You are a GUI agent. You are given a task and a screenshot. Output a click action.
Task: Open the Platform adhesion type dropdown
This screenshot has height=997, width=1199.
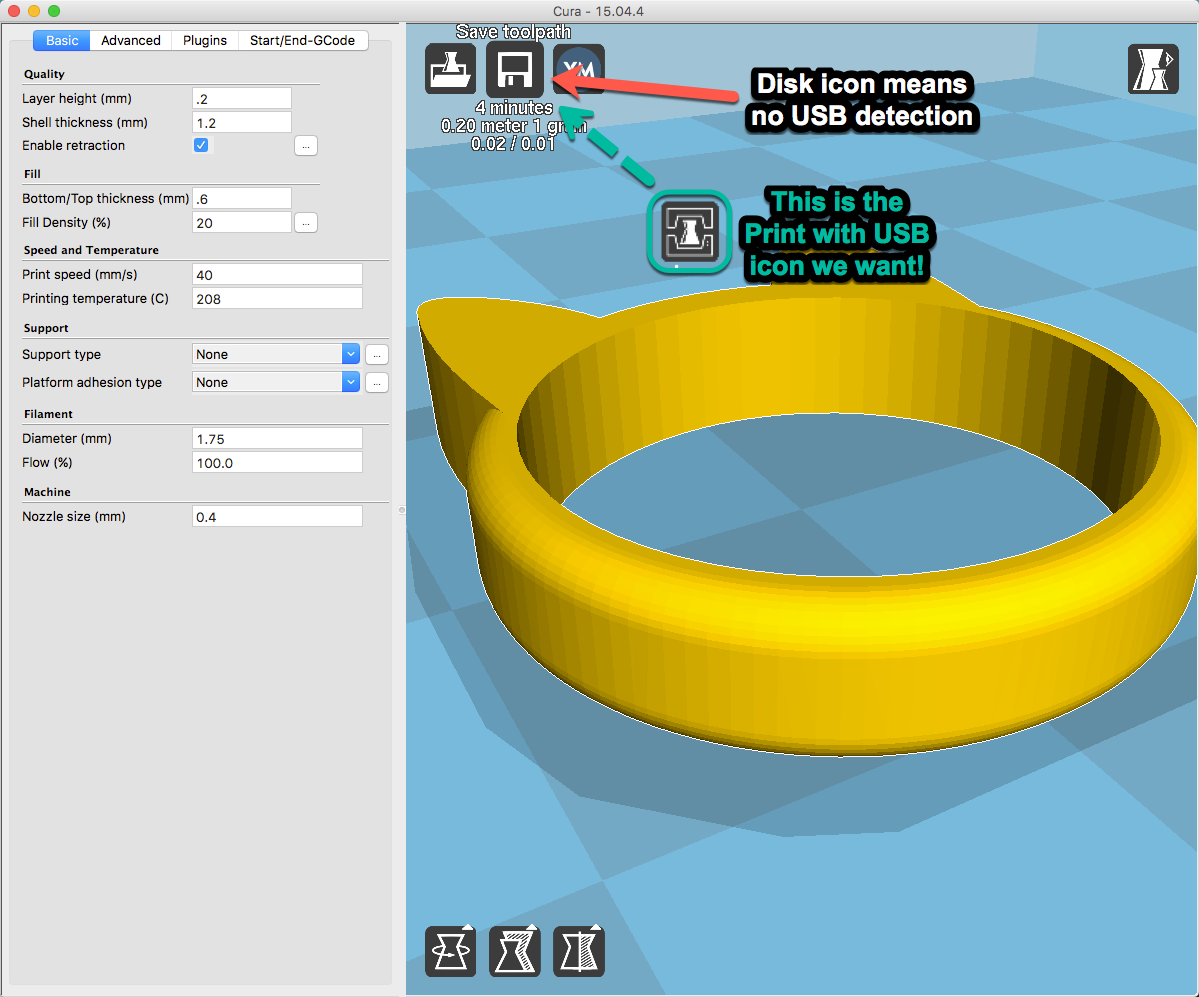coord(275,382)
